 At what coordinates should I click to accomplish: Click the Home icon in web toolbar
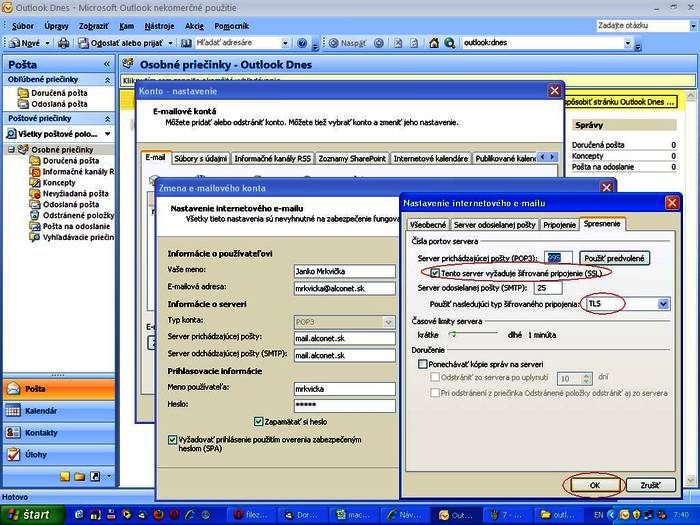point(434,43)
